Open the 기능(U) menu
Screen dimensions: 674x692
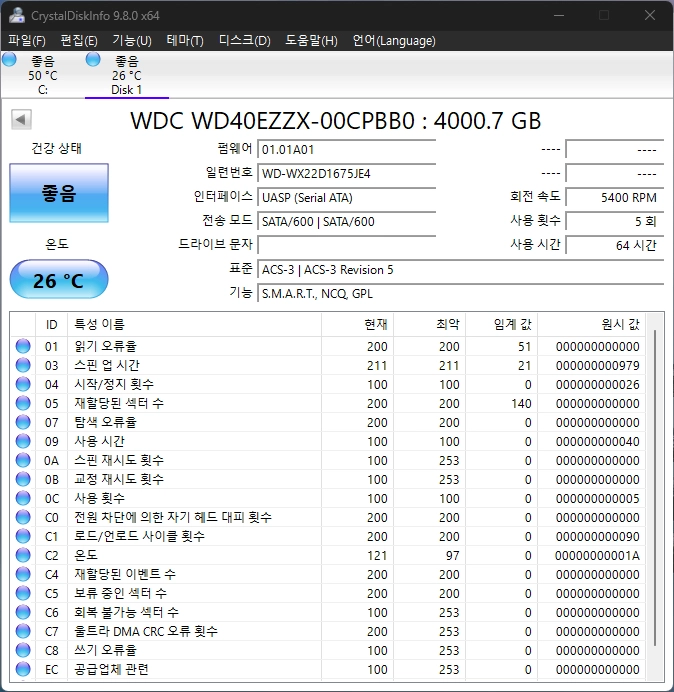(x=132, y=41)
